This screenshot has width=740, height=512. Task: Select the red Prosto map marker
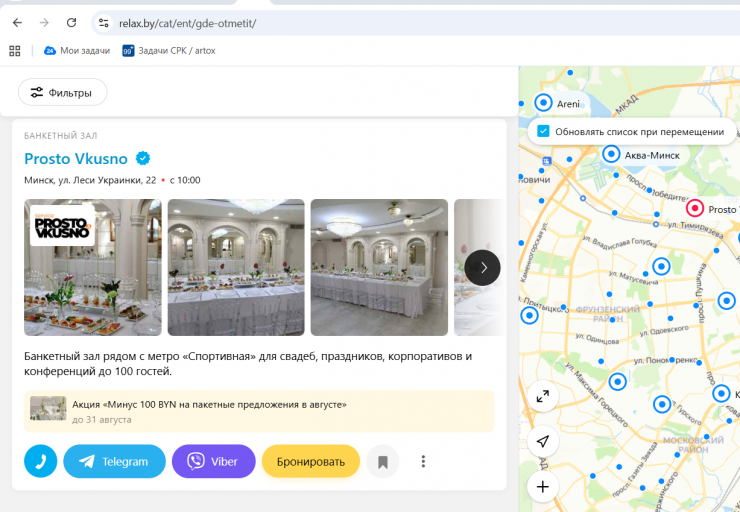pyautogui.click(x=695, y=208)
